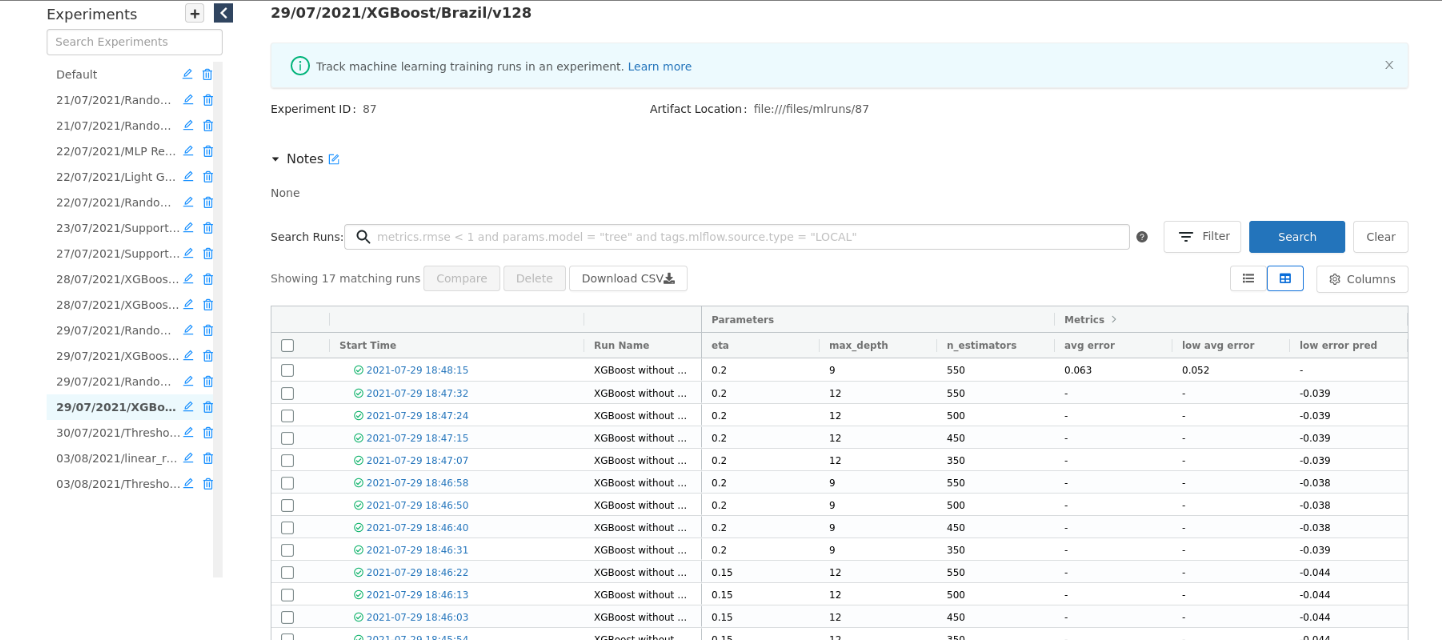Click the Search Experiments input field
The width and height of the screenshot is (1442, 640).
pos(134,42)
